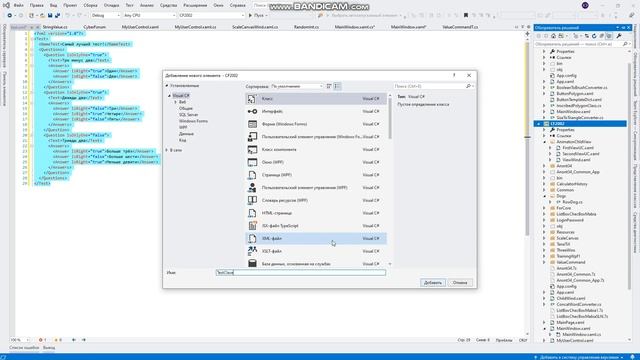Click the refresh icon in Solution Explorer toolbar
640x360 pixels.
point(594,36)
